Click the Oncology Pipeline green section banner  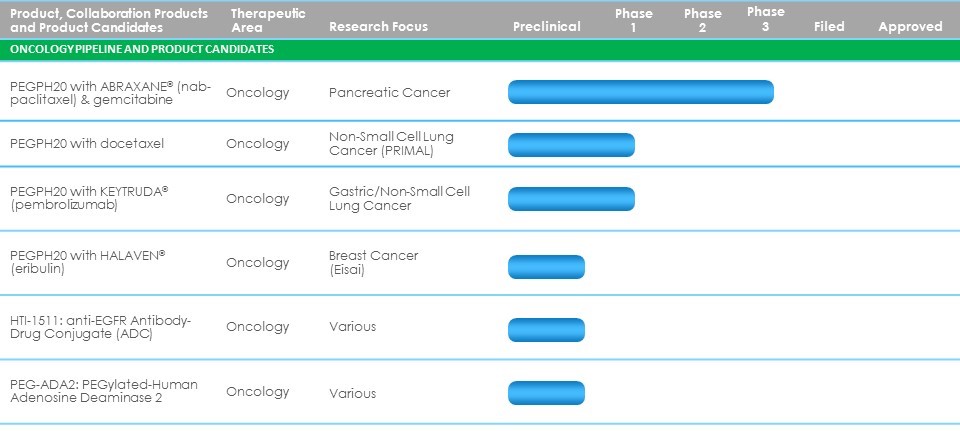point(480,49)
